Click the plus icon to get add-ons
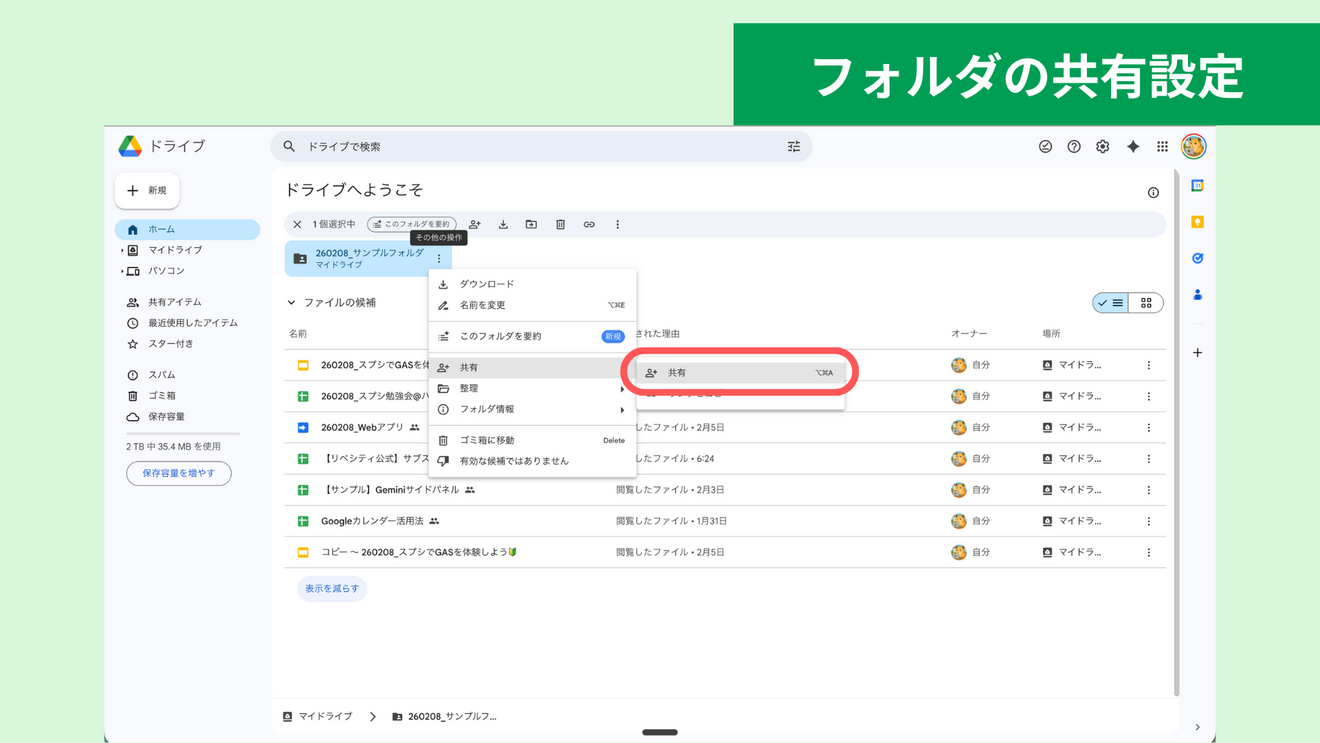 click(x=1197, y=353)
